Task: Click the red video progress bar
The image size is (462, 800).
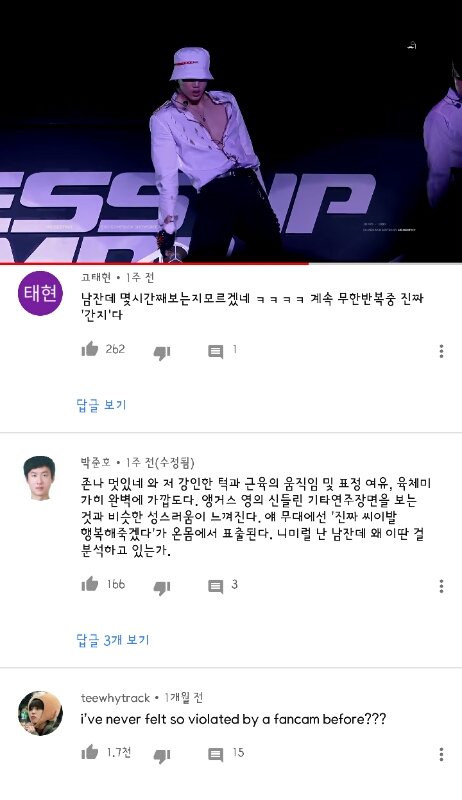Action: (231, 263)
